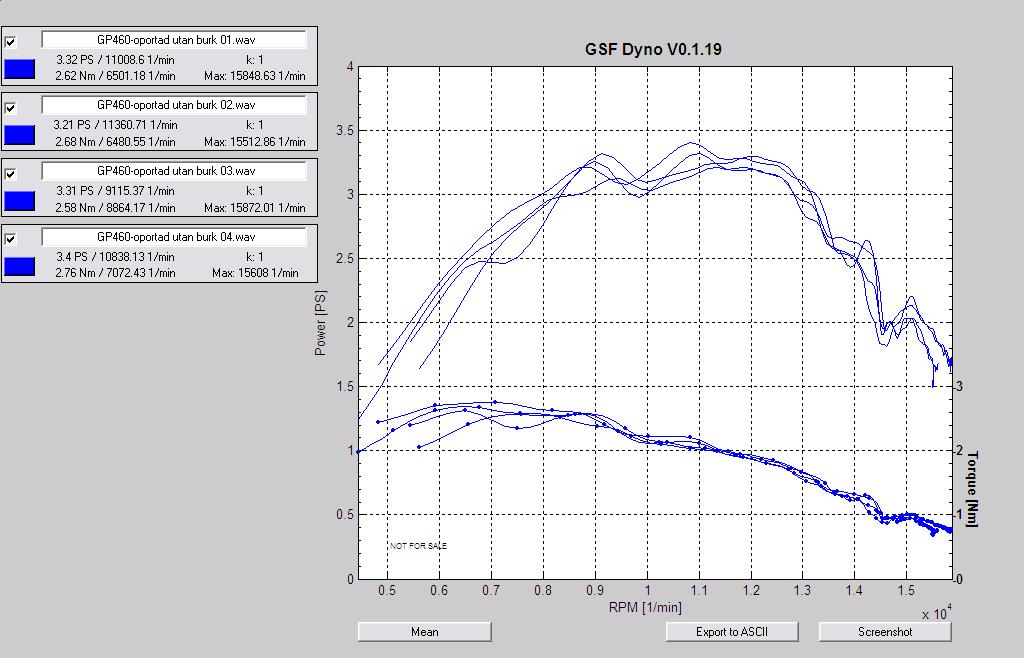Select the burk 02.wav name field

174,105
